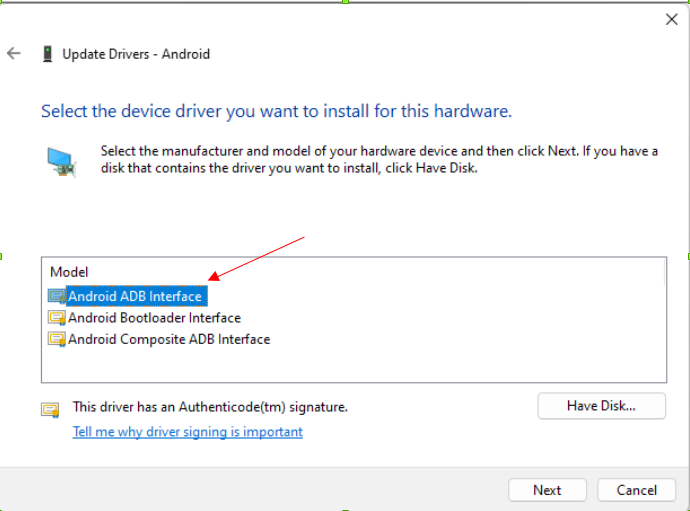Image resolution: width=690 pixels, height=511 pixels.
Task: Open Tell me why driver signing is important
Action: point(187,432)
